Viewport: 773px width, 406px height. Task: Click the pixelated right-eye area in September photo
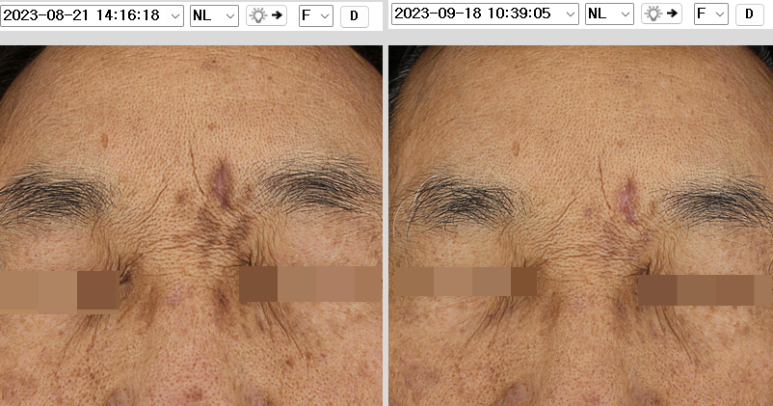click(x=705, y=290)
